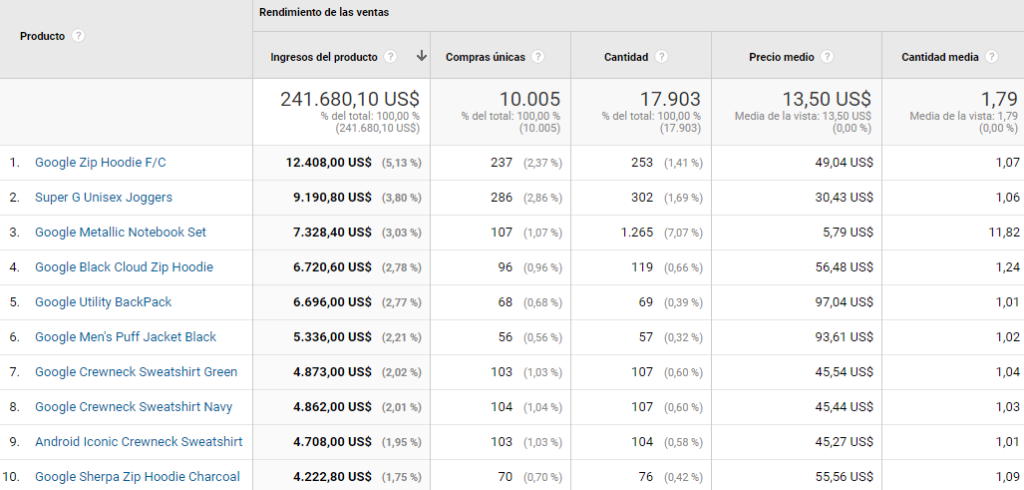Screen dimensions: 1024x490
Task: Select average price 55,56 US$
Action: 844,477
